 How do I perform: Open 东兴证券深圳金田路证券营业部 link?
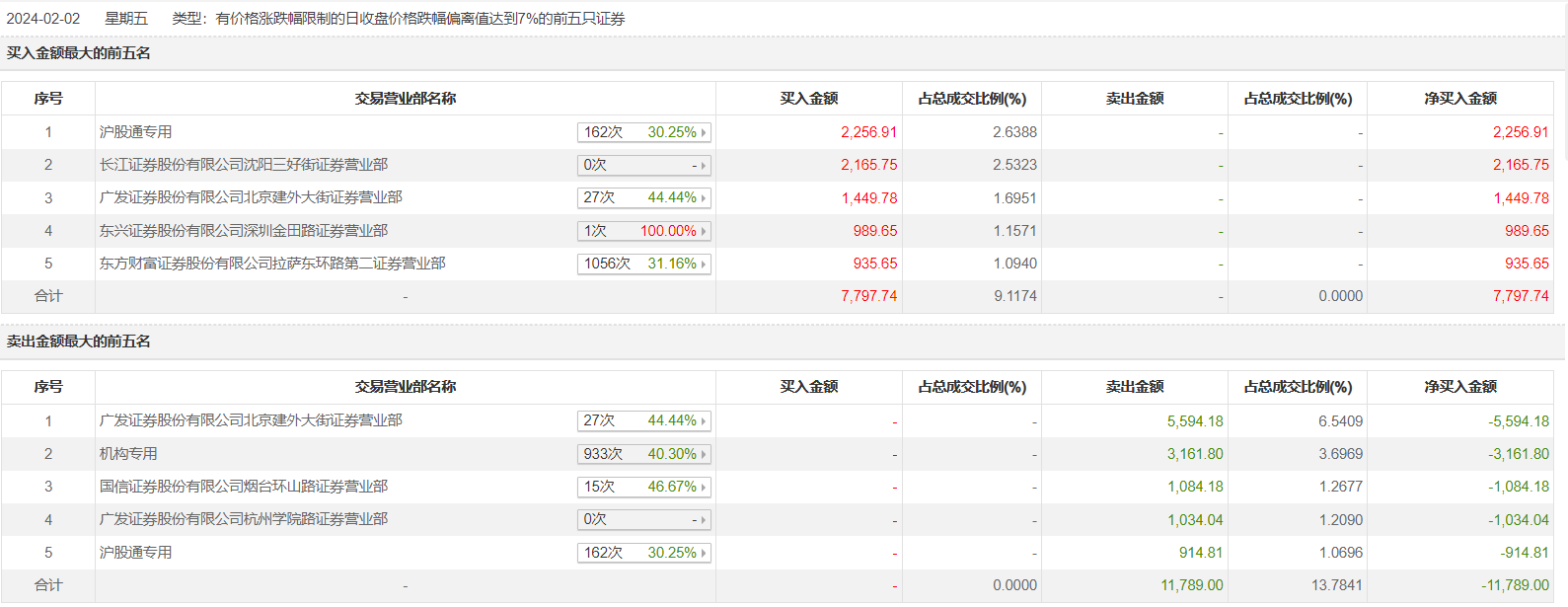coord(243,231)
